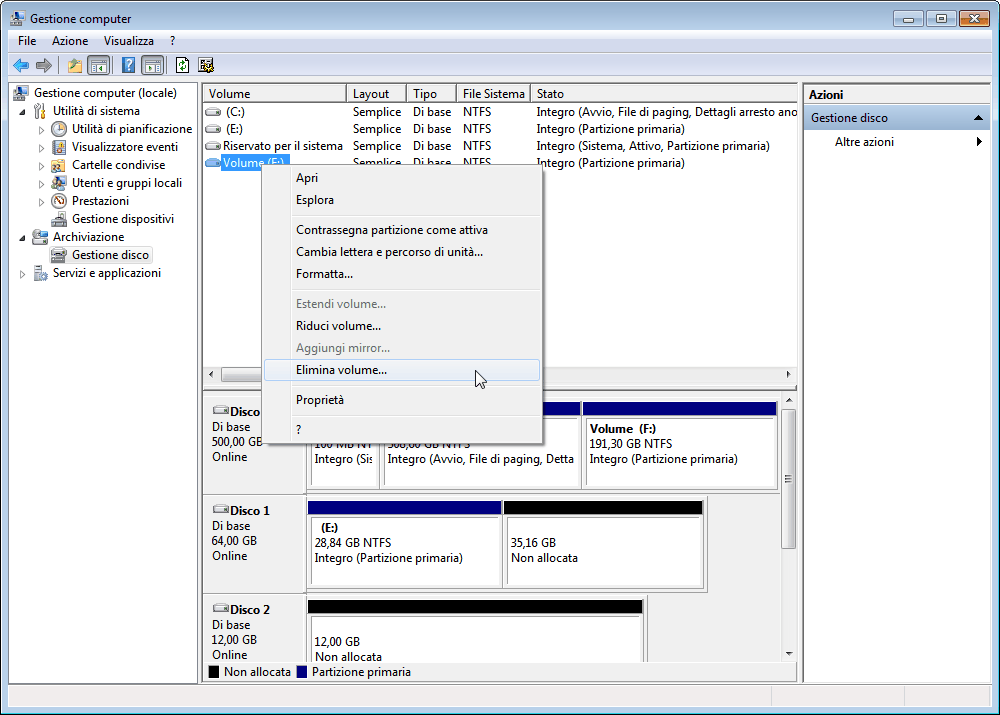The width and height of the screenshot is (1000, 715).
Task: Select the 35,16 GB Non allocata space
Action: (603, 543)
